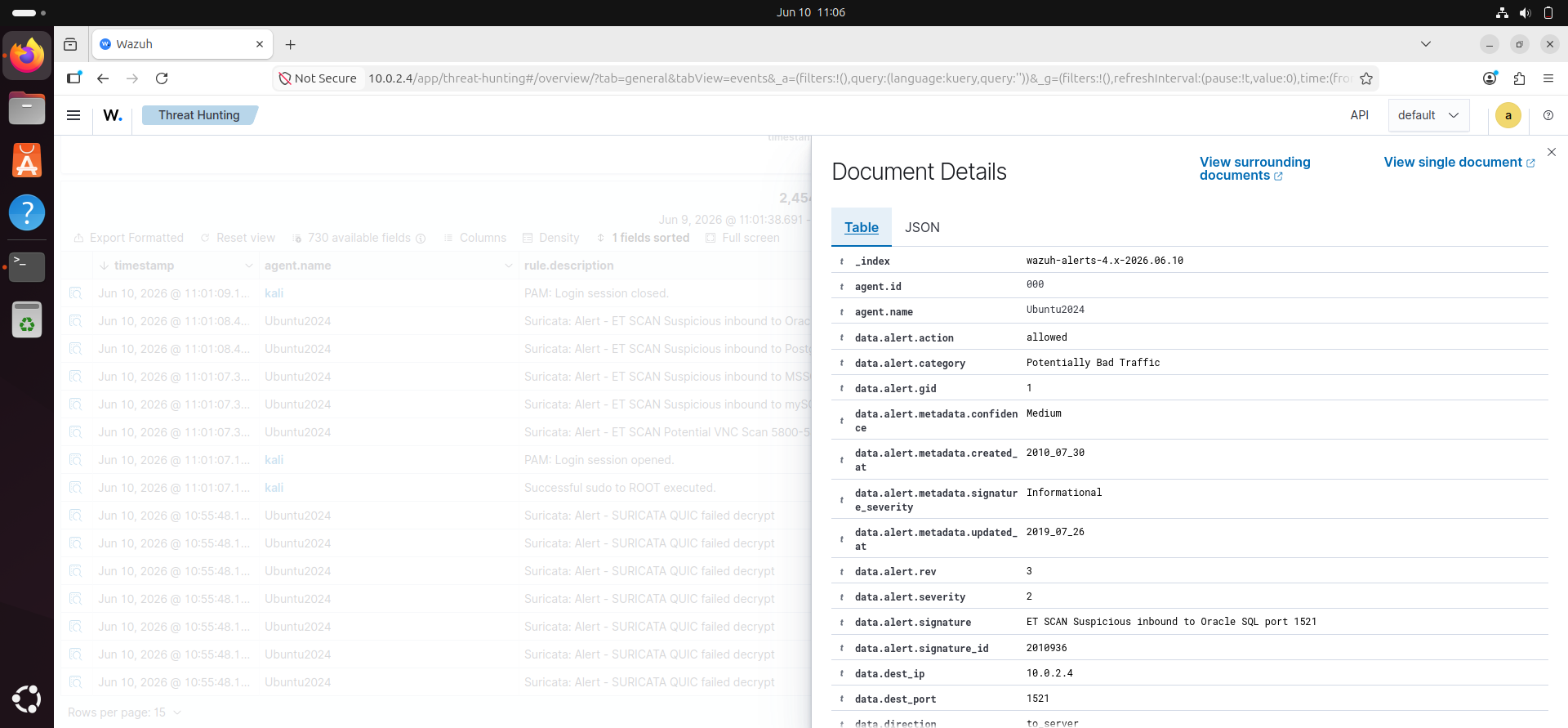Open Trash from the dock
This screenshot has width=1568, height=728.
click(27, 319)
